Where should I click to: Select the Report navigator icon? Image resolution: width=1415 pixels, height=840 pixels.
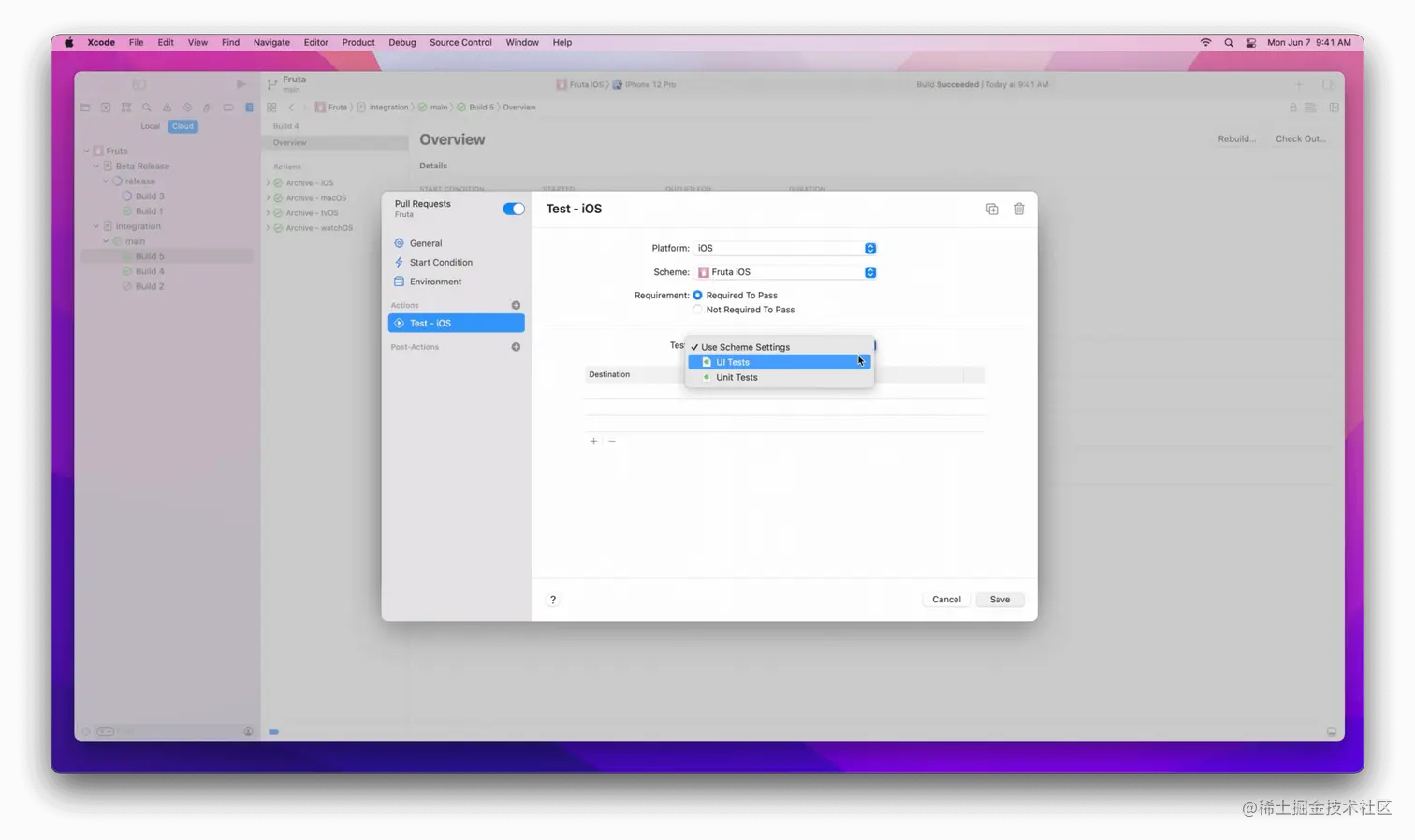(249, 108)
